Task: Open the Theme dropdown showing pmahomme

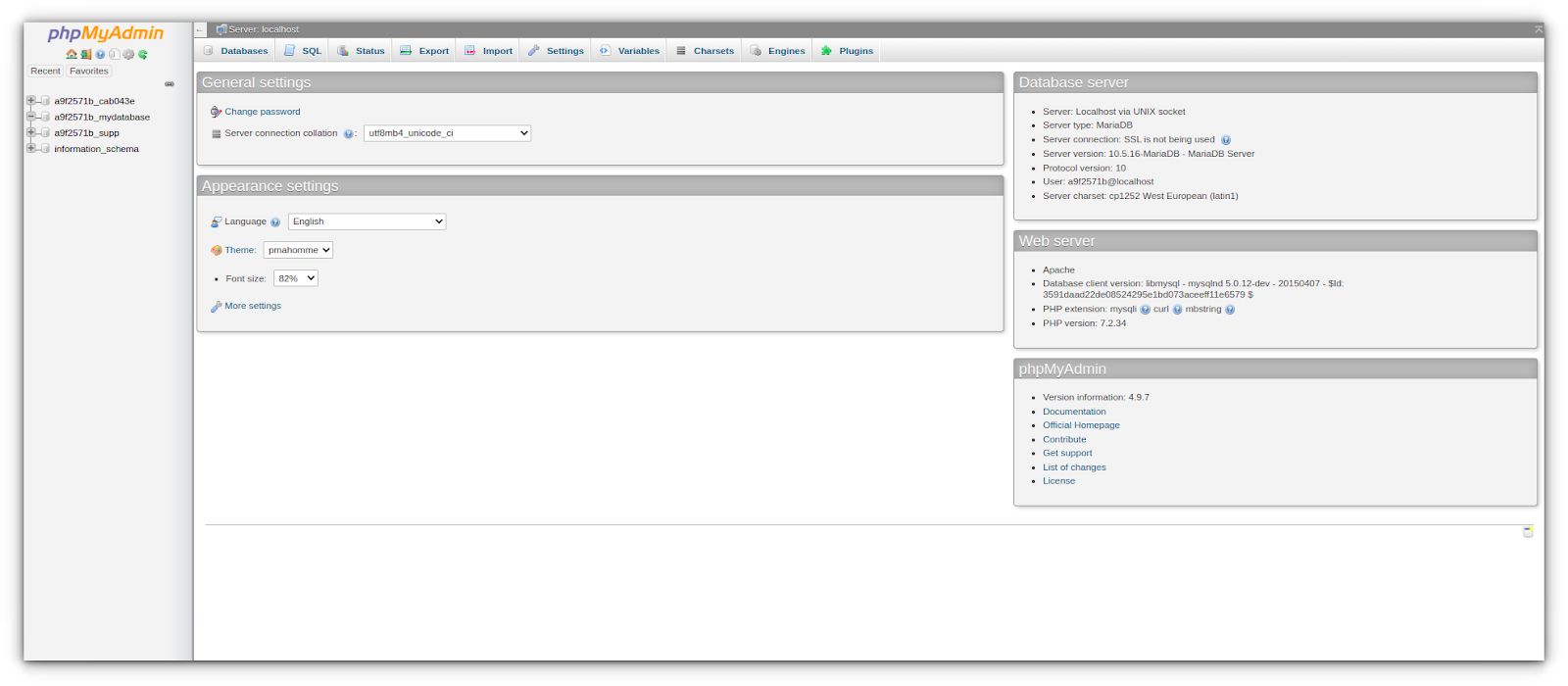Action: coord(298,250)
